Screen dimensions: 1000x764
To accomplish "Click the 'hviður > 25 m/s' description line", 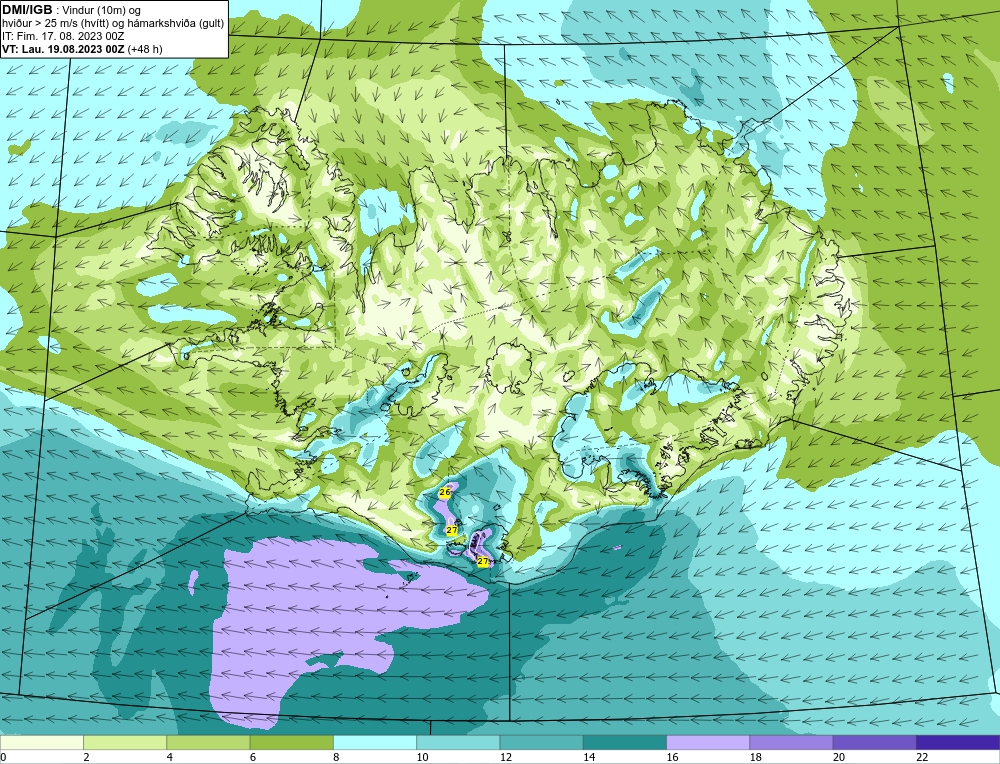I will click(113, 24).
